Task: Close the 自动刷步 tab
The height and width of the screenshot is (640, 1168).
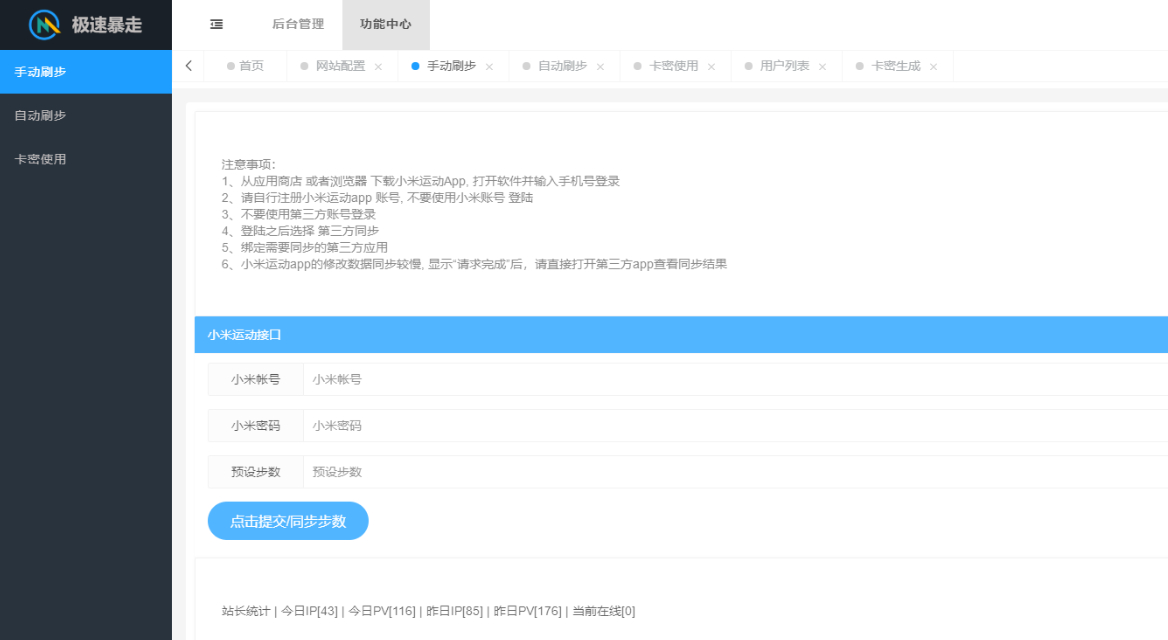Action: pos(600,67)
